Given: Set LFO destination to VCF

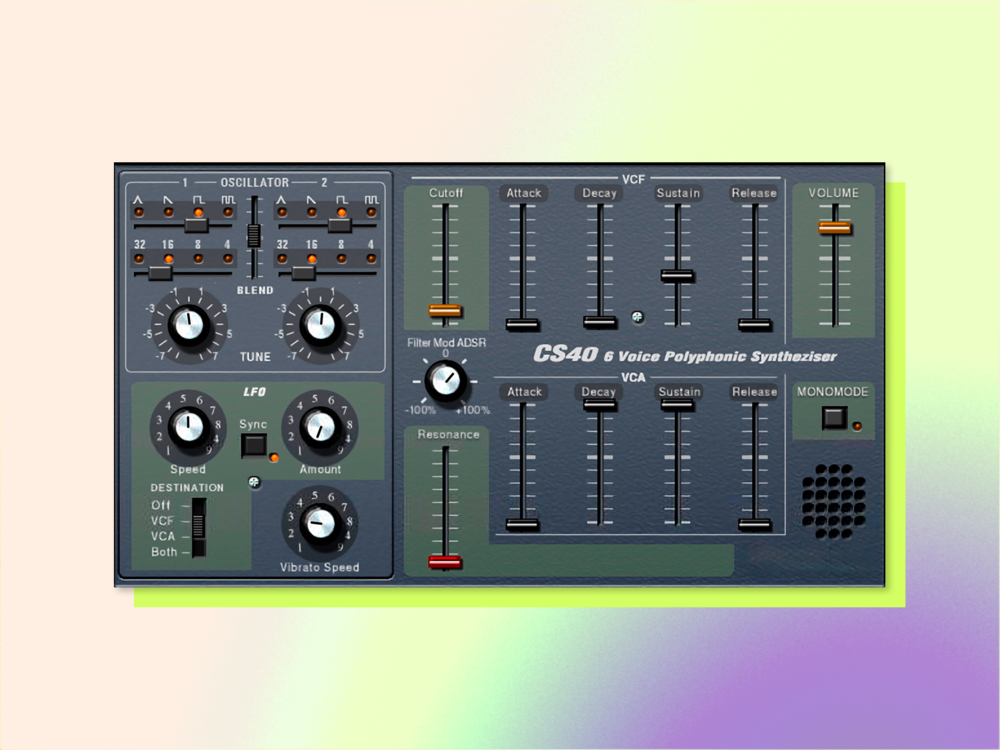Looking at the screenshot, I should coord(162,520).
